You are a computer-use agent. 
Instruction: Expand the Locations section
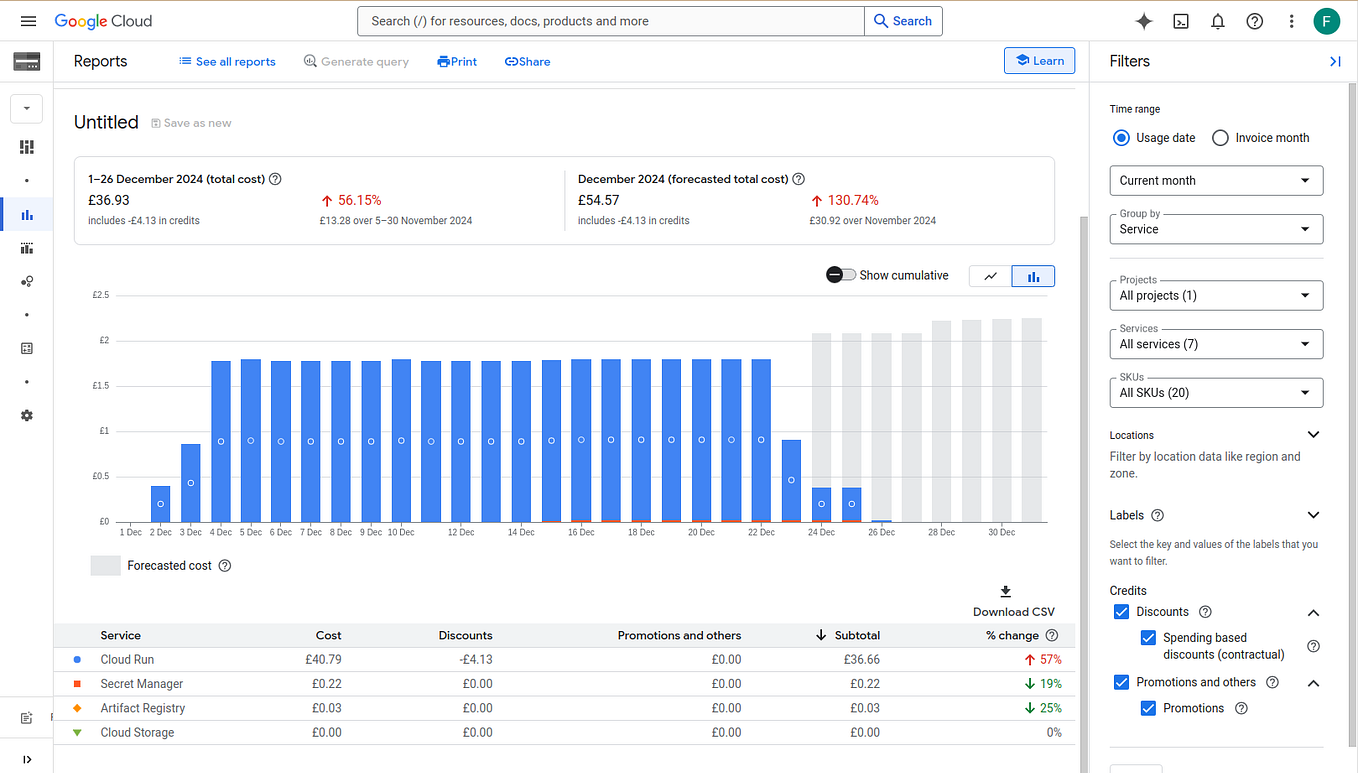[x=1313, y=434]
